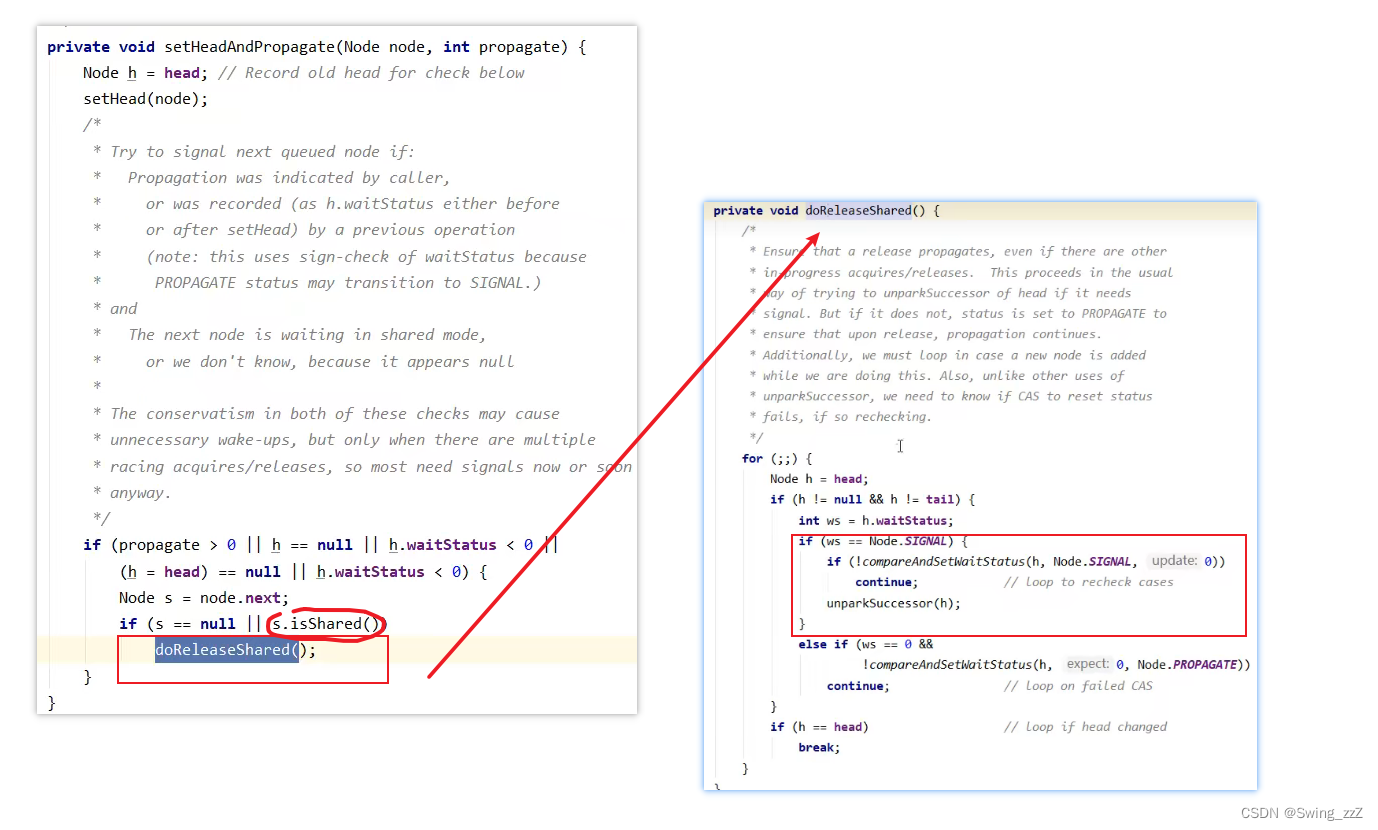The image size is (1378, 830).
Task: Click comment line 'Try to signal next queued node if:'
Action: coord(262,151)
